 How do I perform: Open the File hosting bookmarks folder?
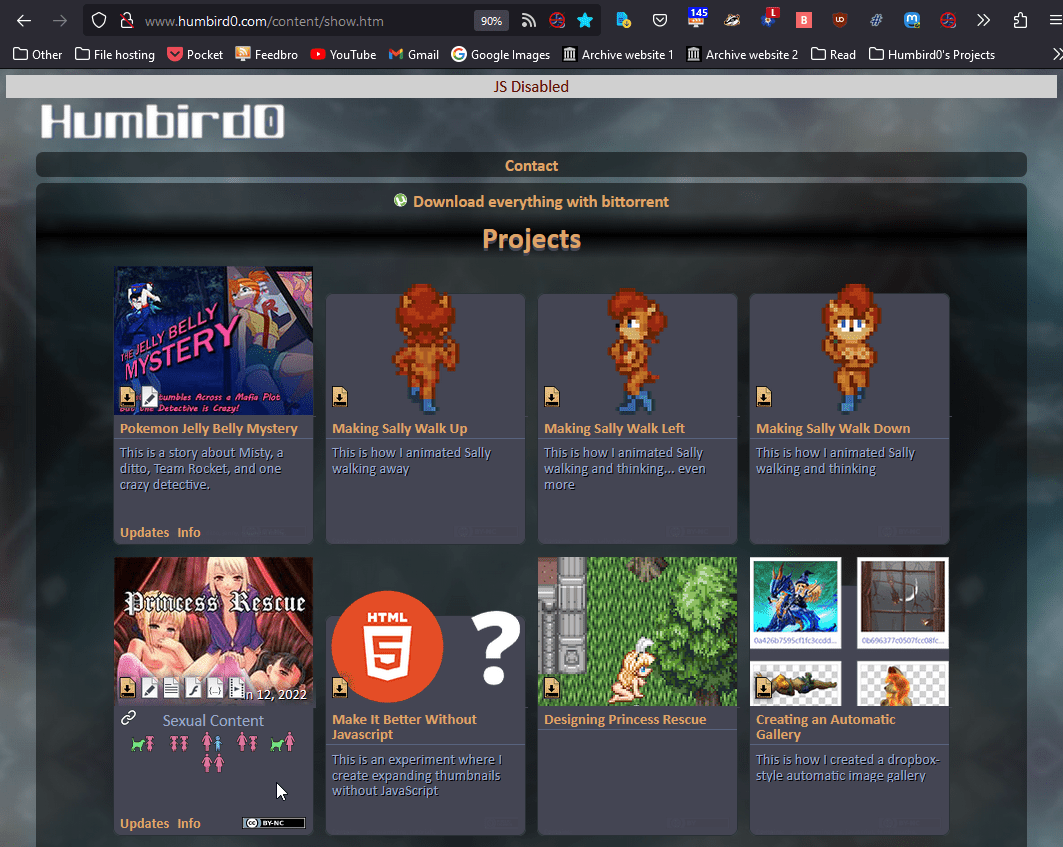coord(114,54)
